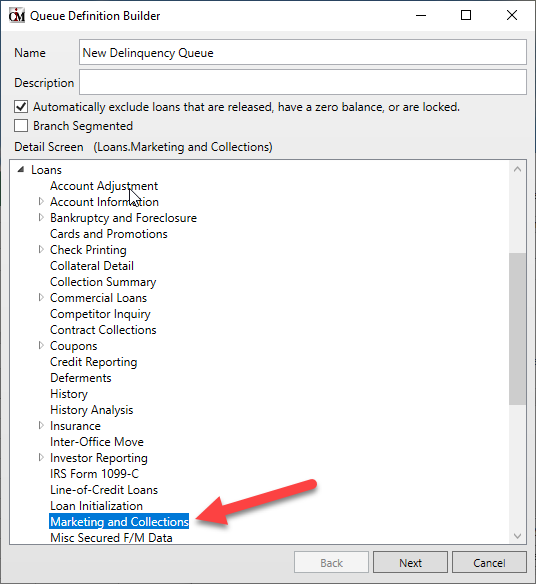Enable the Branch Segmented checkbox
536x584 pixels.
[21, 126]
